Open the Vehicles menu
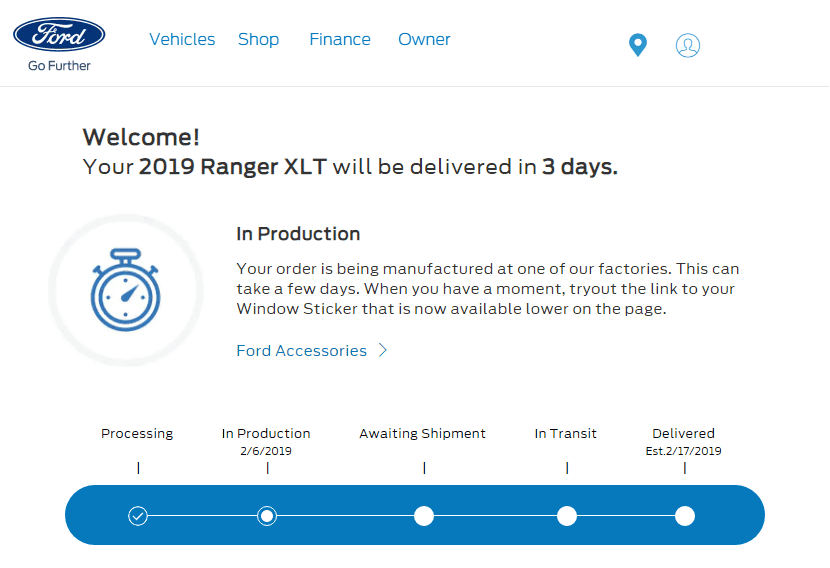Viewport: 830px width, 568px height. coord(182,39)
